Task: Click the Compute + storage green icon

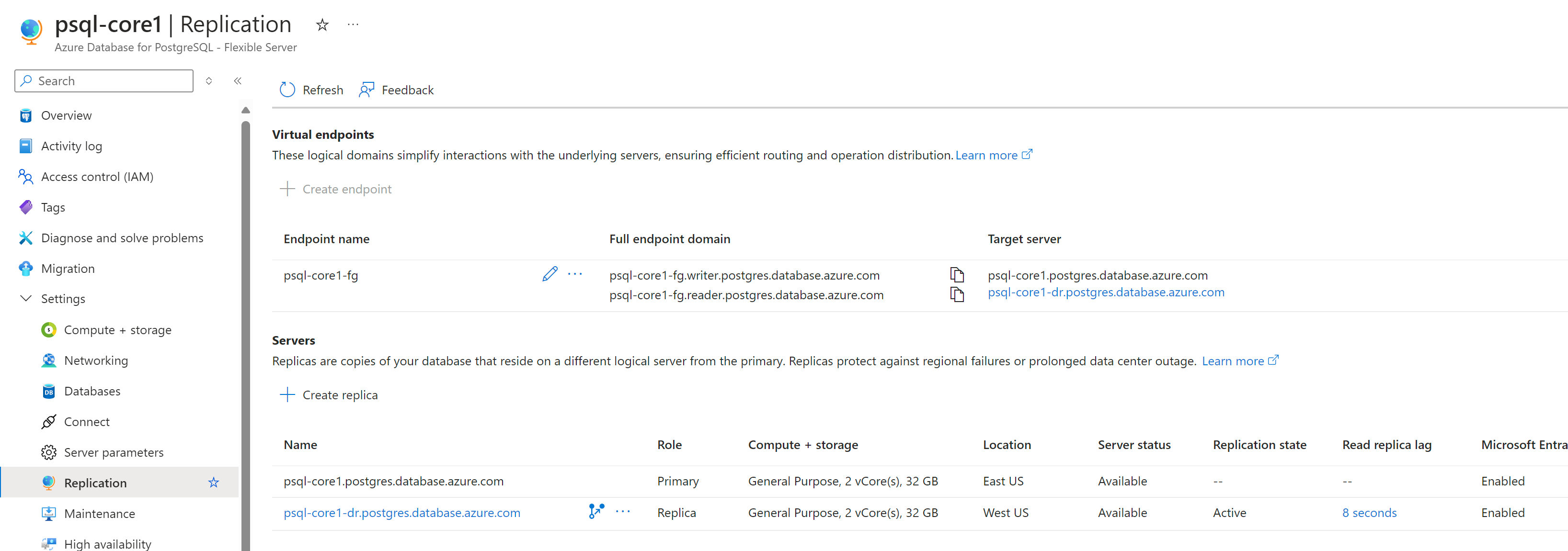Action: [49, 330]
